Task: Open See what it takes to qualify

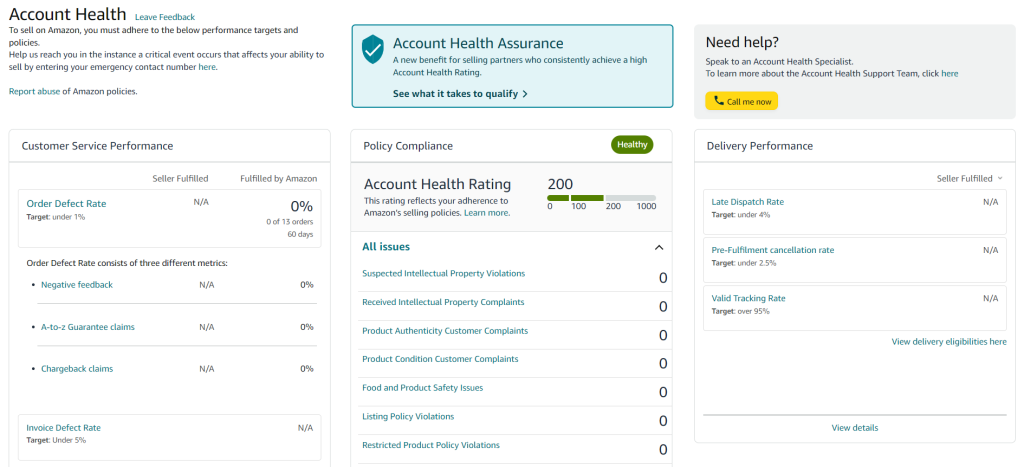Action: click(x=460, y=93)
